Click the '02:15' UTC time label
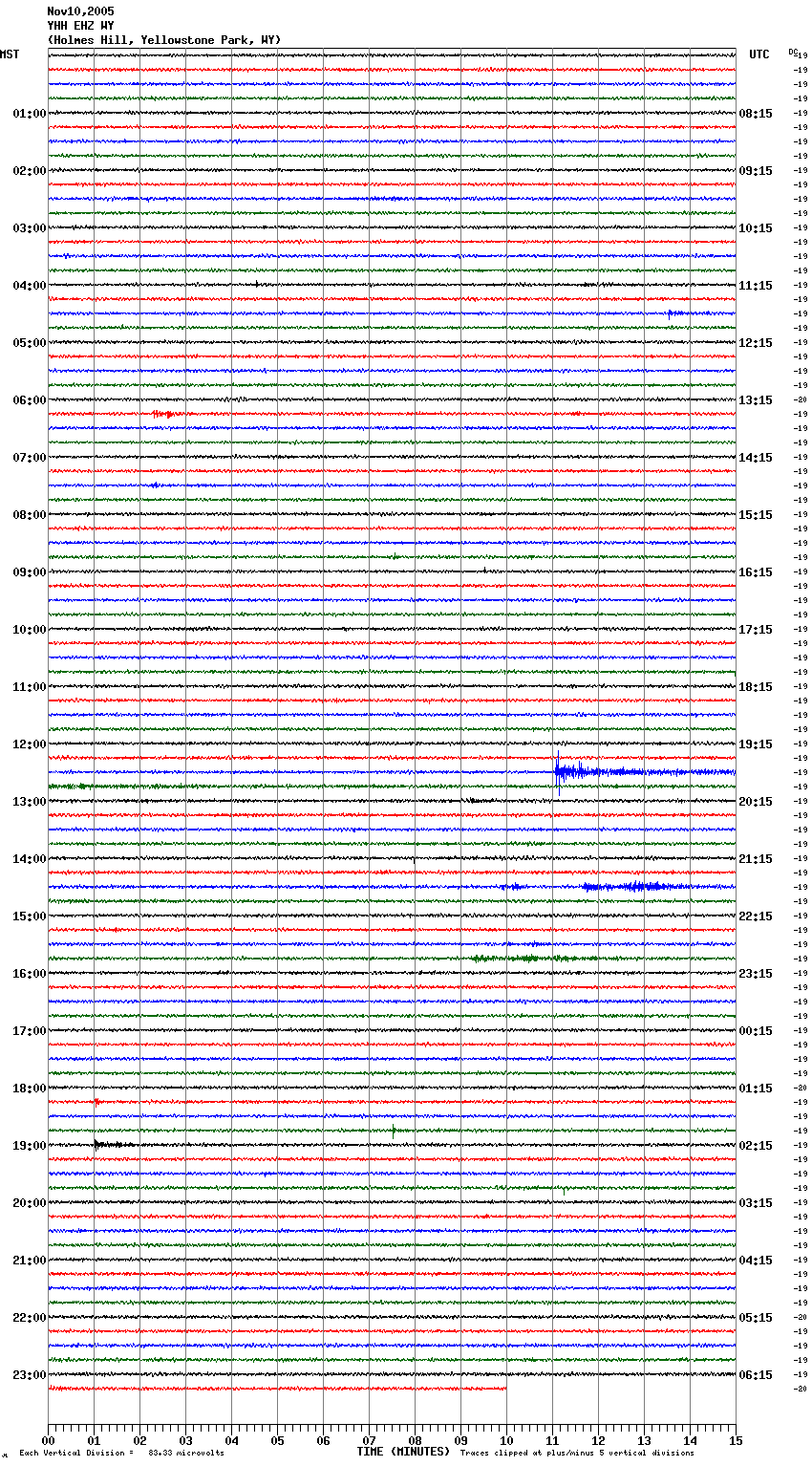The width and height of the screenshot is (812, 1466). [x=756, y=1146]
